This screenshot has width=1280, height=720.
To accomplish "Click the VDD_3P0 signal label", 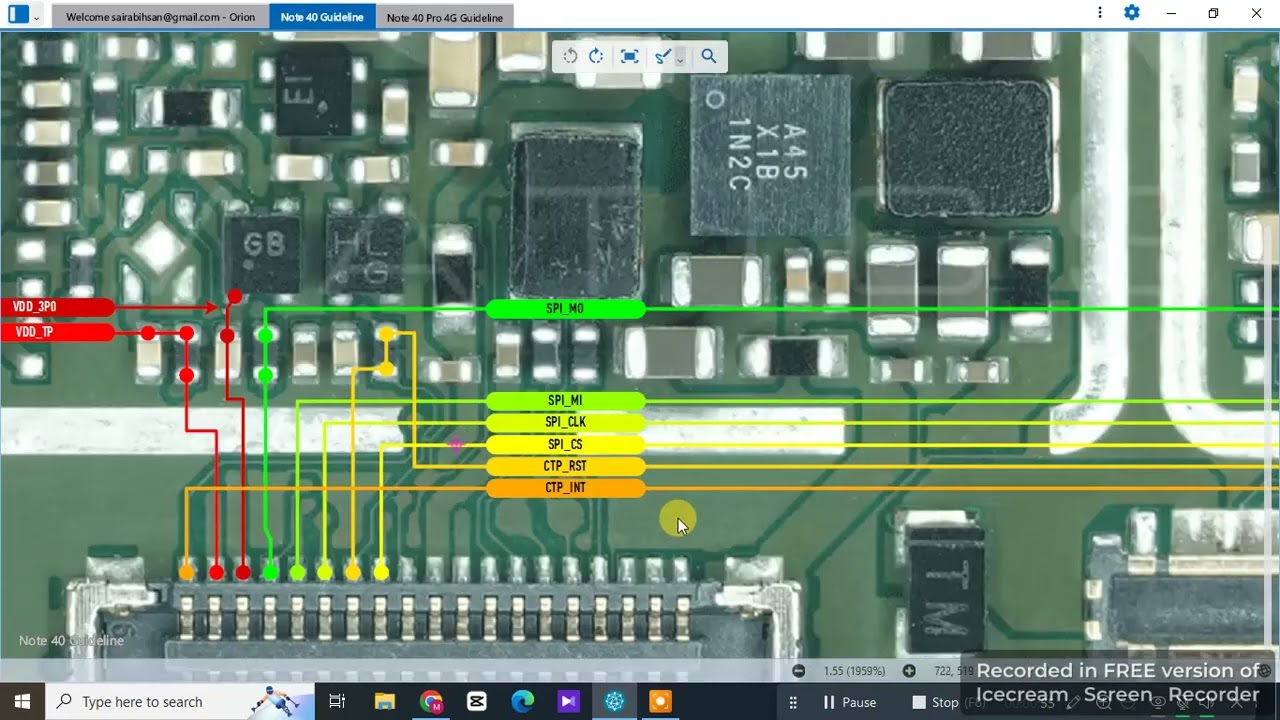I will click(x=55, y=307).
